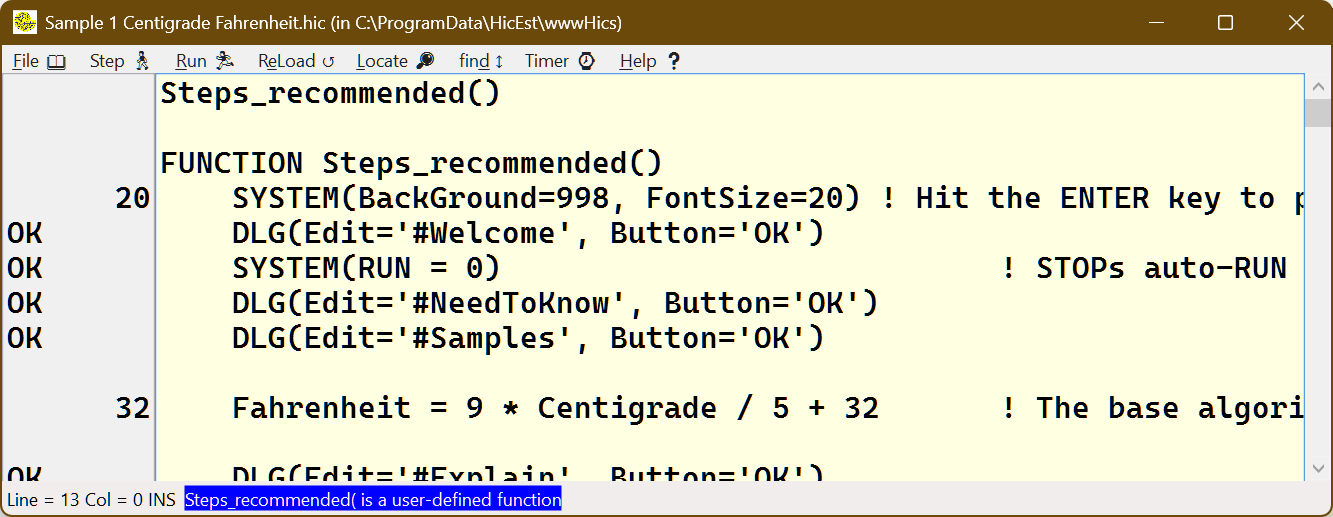
Task: Click the Help question mark icon
Action: click(673, 61)
